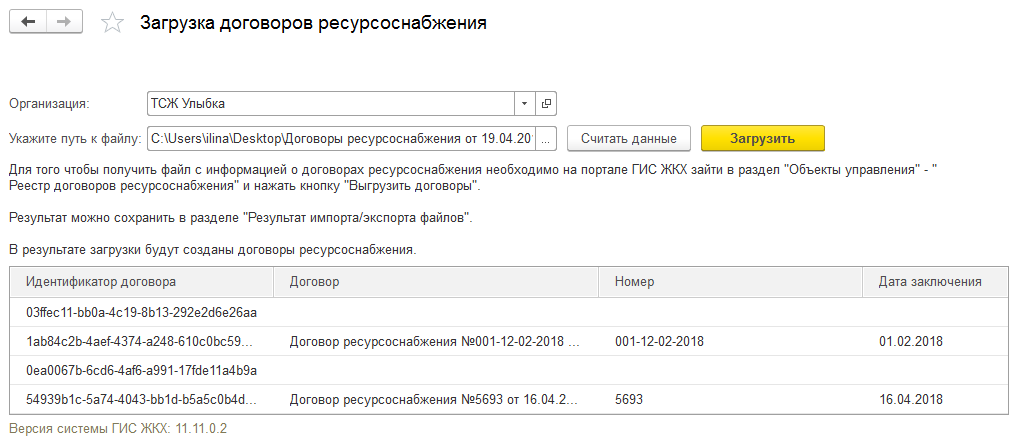Go back with the left arrow button

click(27, 22)
